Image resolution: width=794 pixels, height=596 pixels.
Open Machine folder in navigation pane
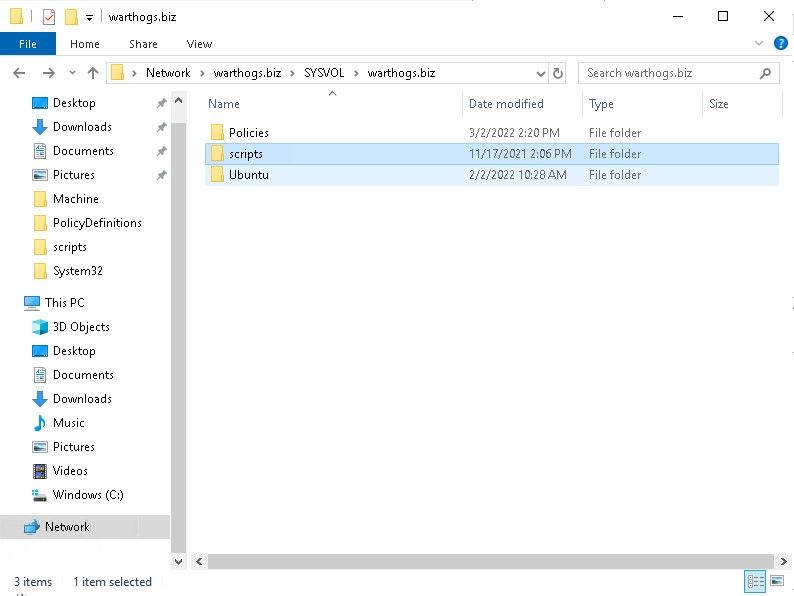[x=75, y=199]
